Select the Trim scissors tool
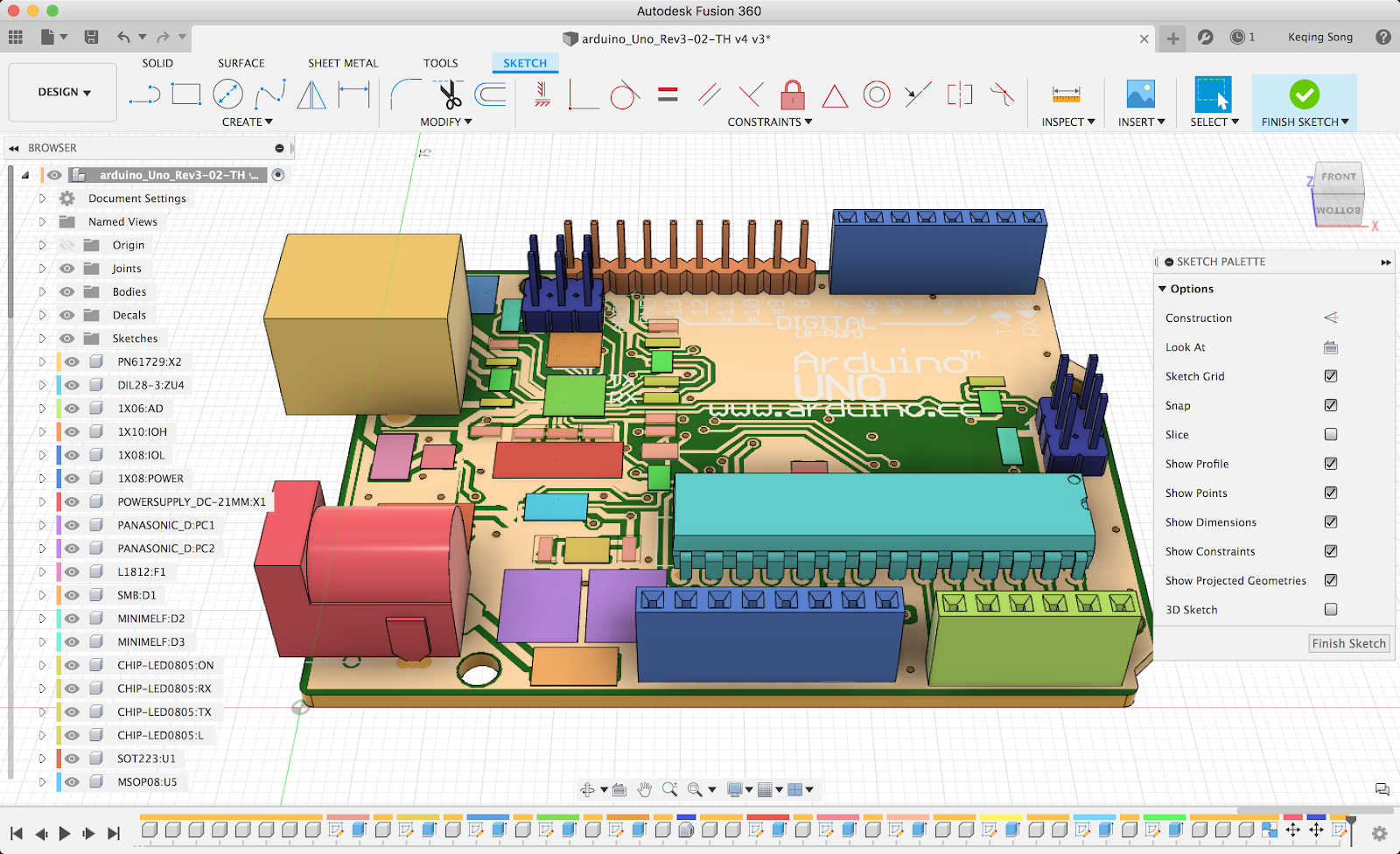The image size is (1400, 854). [x=450, y=94]
